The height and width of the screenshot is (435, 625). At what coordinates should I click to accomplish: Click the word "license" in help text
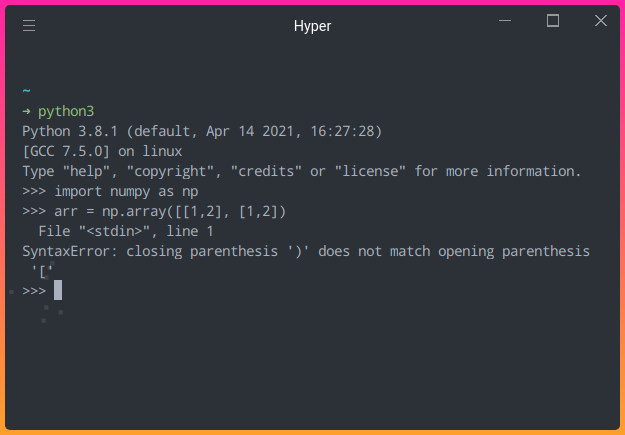[x=370, y=171]
